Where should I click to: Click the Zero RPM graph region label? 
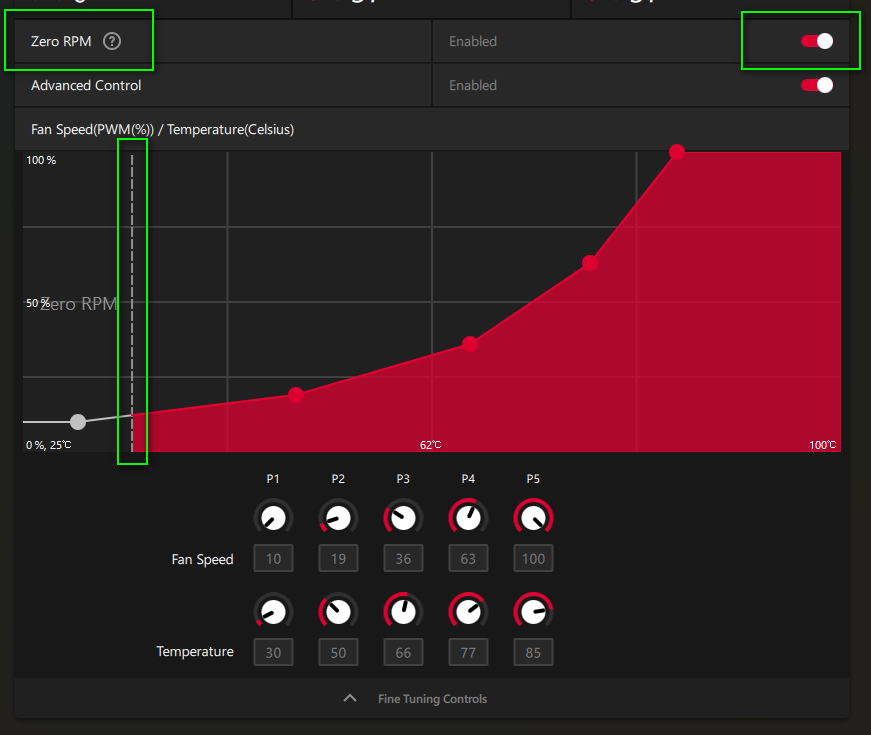(x=78, y=304)
